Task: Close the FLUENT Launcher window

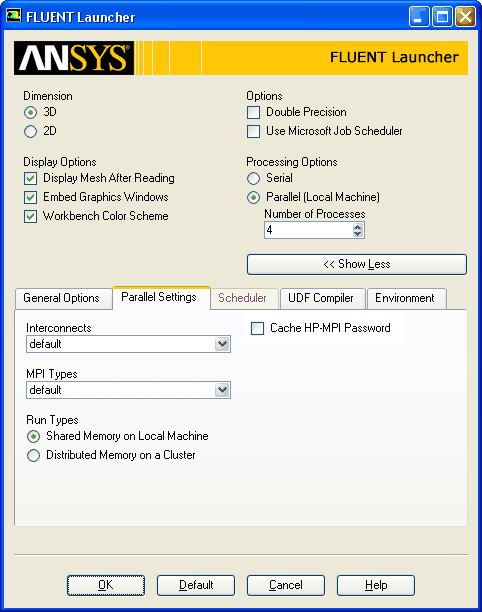Action: coord(465,17)
